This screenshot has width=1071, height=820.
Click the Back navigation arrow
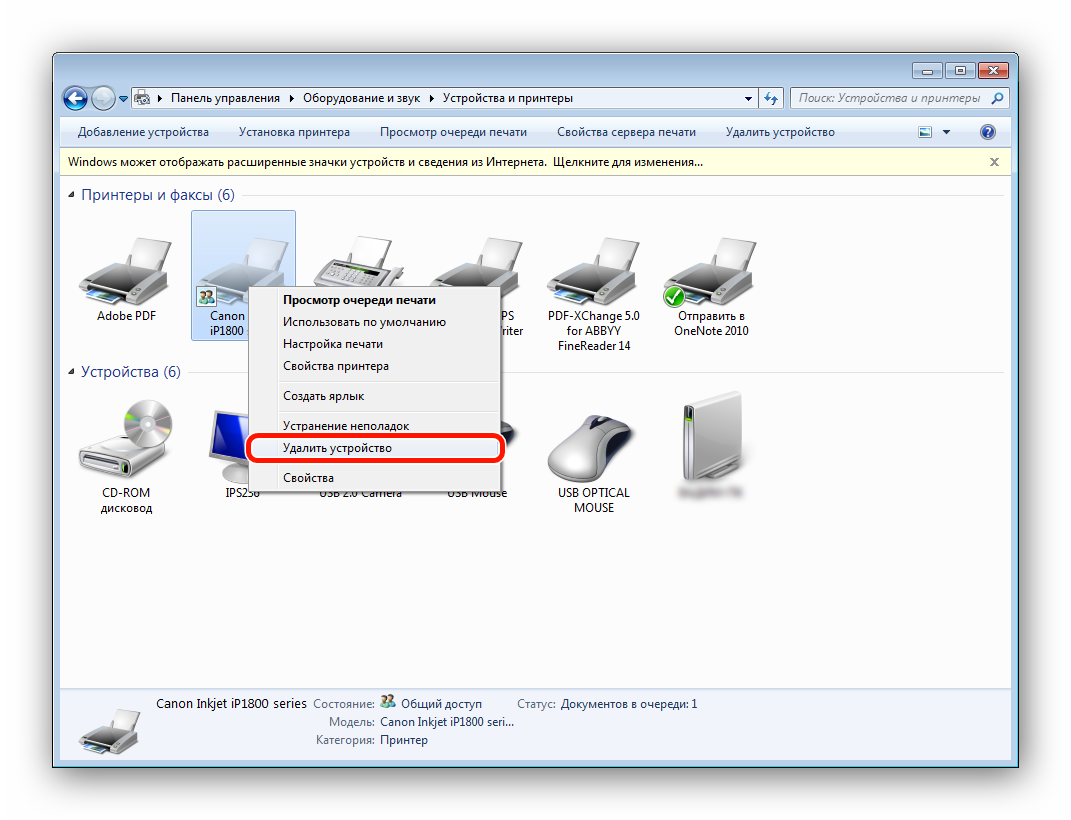pos(75,98)
